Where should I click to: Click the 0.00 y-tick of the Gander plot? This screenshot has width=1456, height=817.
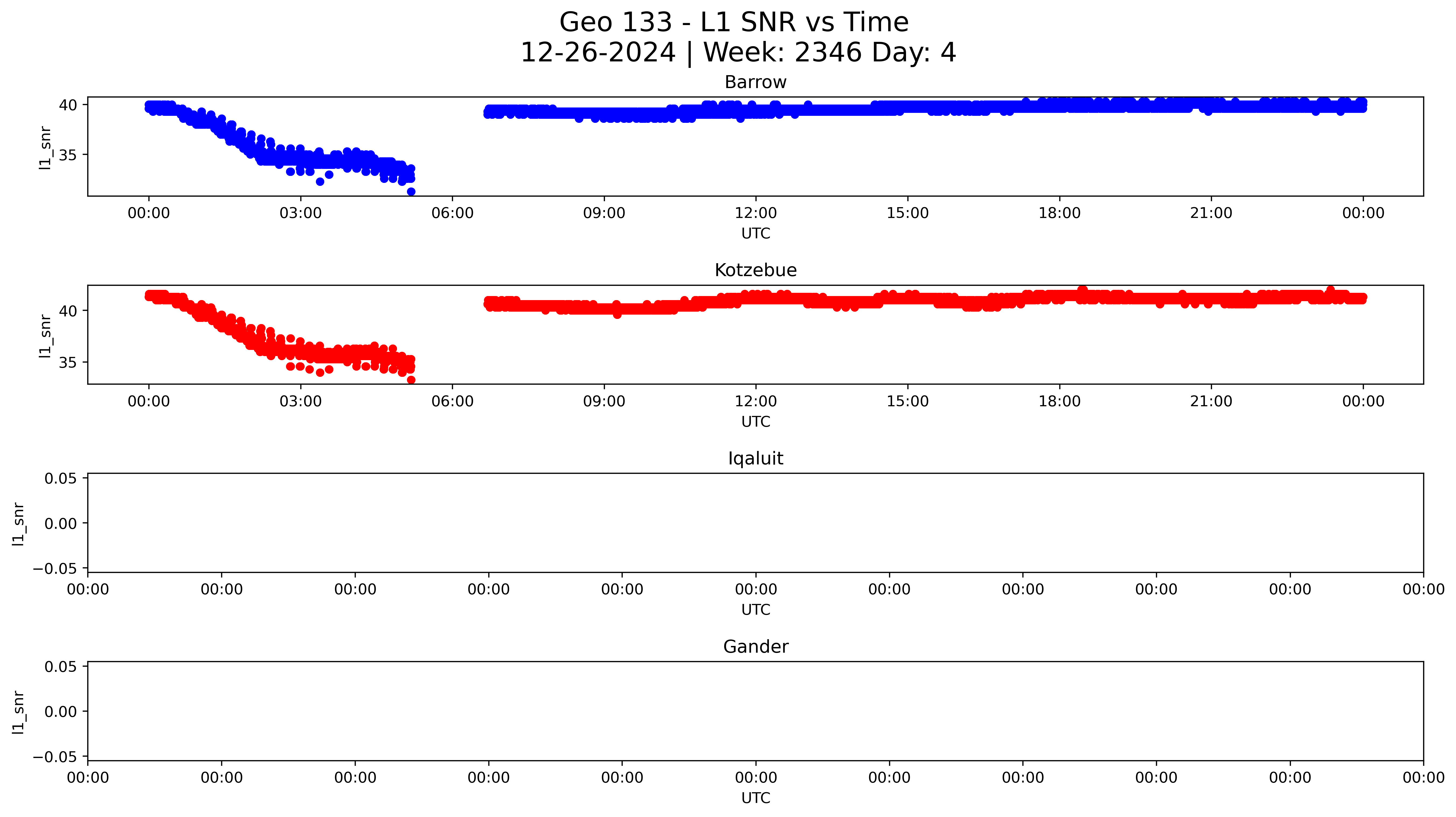click(x=61, y=711)
